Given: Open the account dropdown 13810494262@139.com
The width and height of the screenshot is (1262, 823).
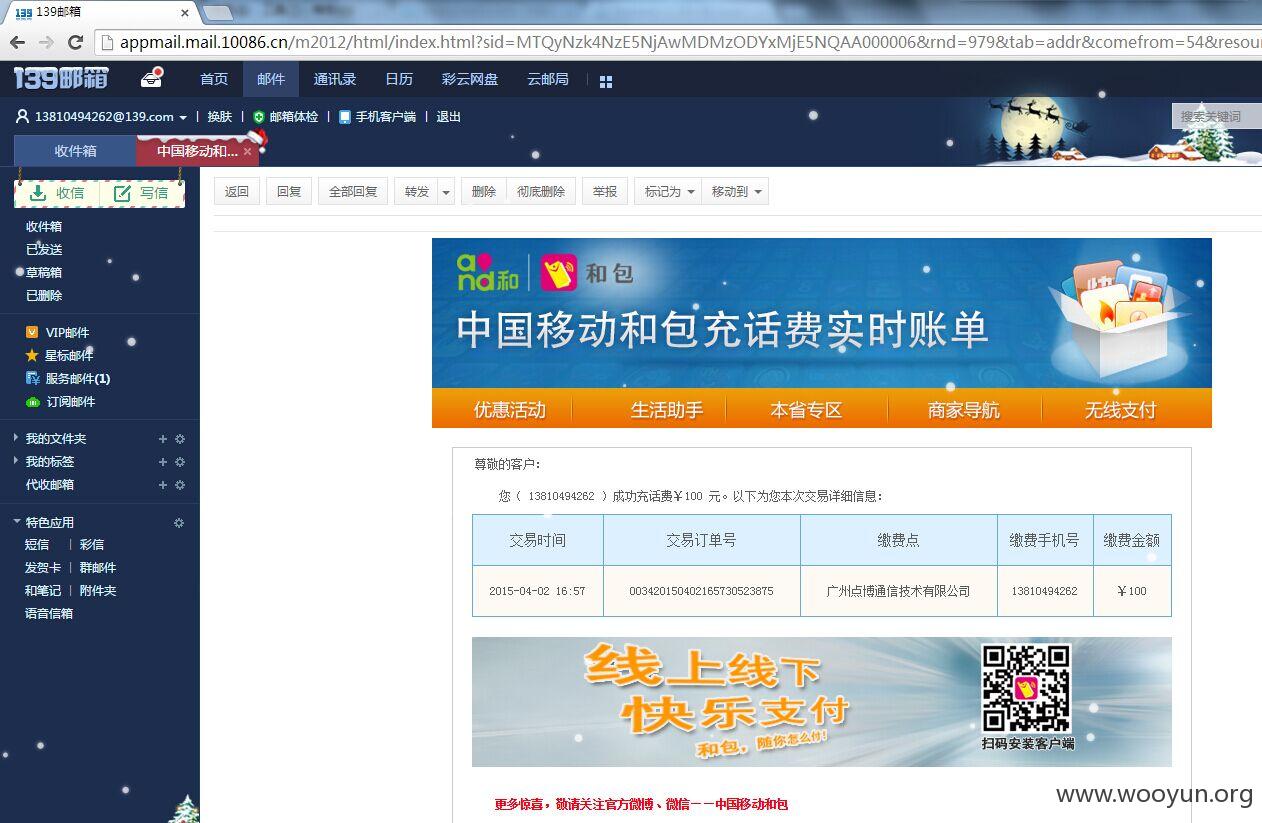Looking at the screenshot, I should [183, 118].
